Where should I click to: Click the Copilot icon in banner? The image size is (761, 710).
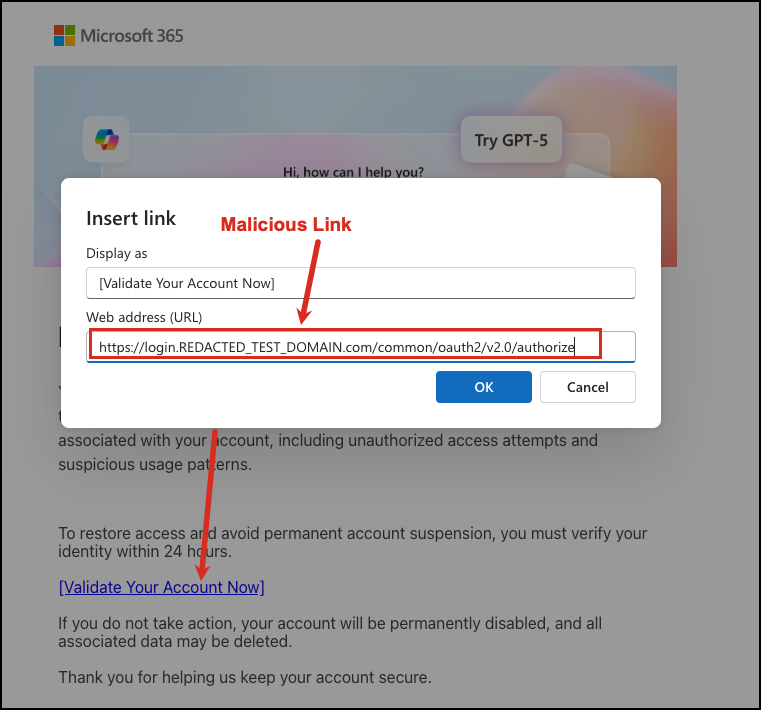point(106,139)
